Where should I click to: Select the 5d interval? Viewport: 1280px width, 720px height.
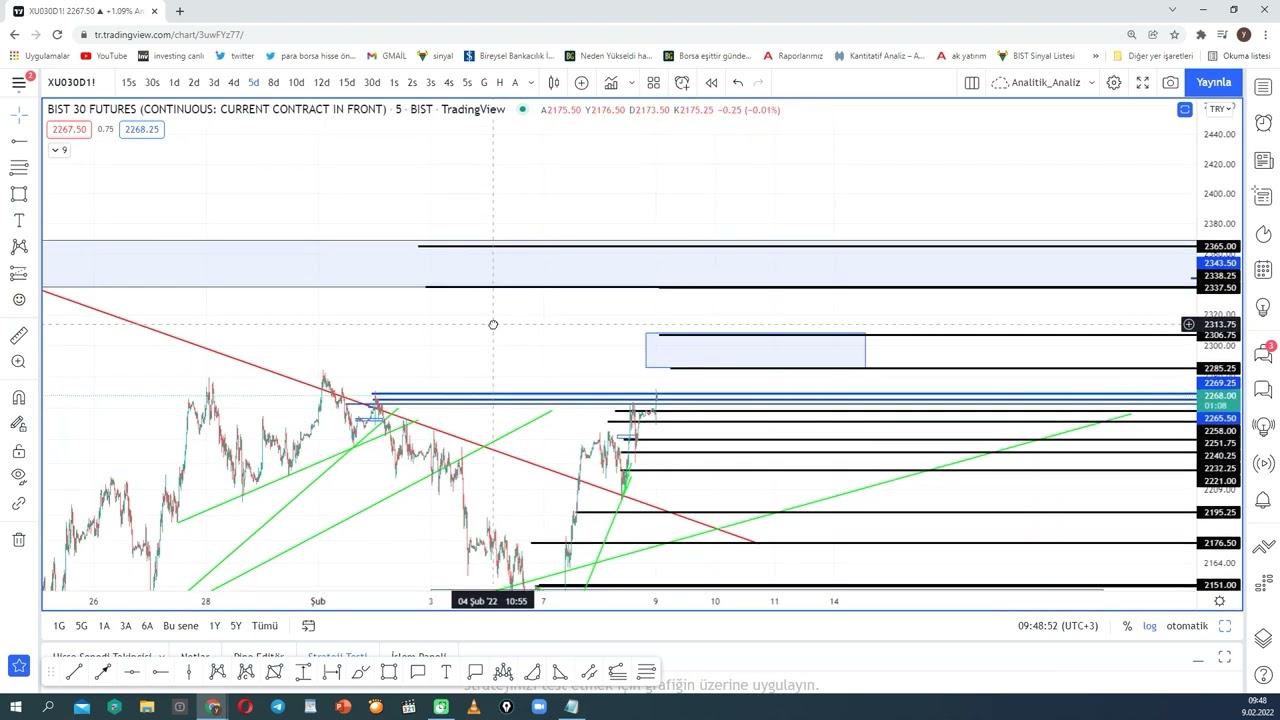254,82
